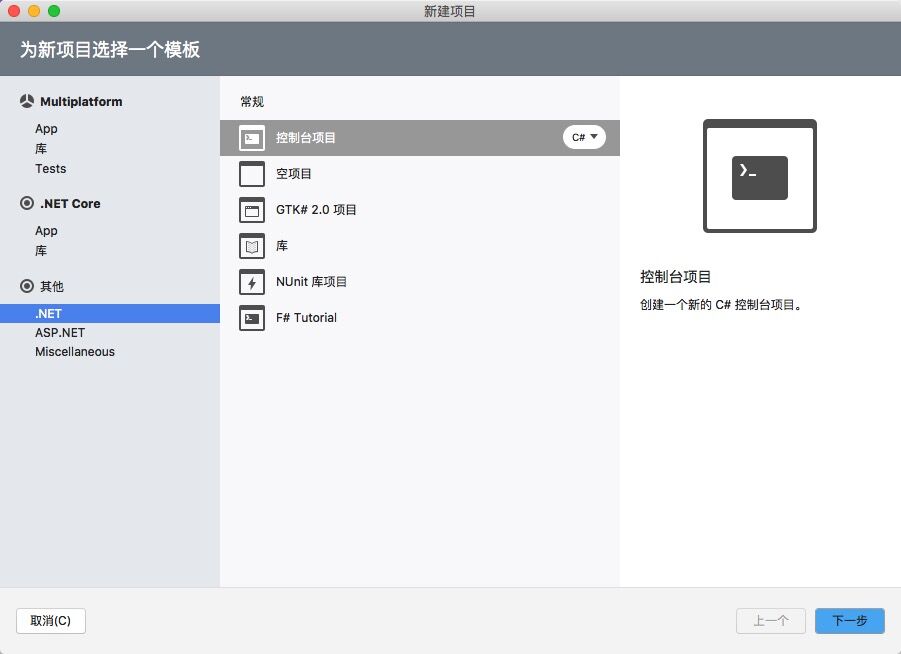Click the 控制台项目 template icon
The height and width of the screenshot is (654, 901).
tap(252, 138)
